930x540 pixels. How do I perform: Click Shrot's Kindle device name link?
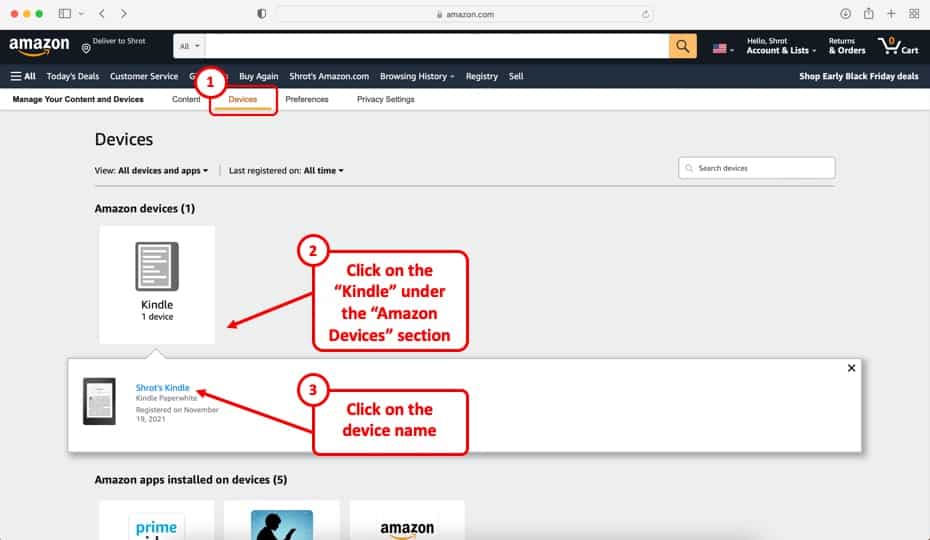[163, 387]
